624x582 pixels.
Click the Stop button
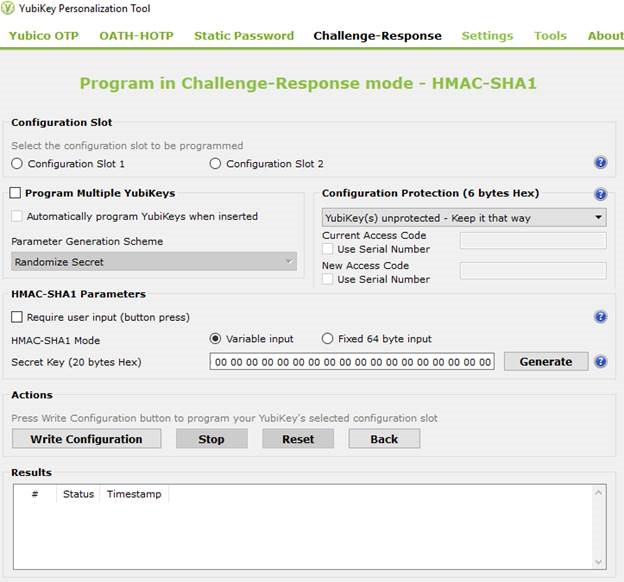[x=212, y=439]
